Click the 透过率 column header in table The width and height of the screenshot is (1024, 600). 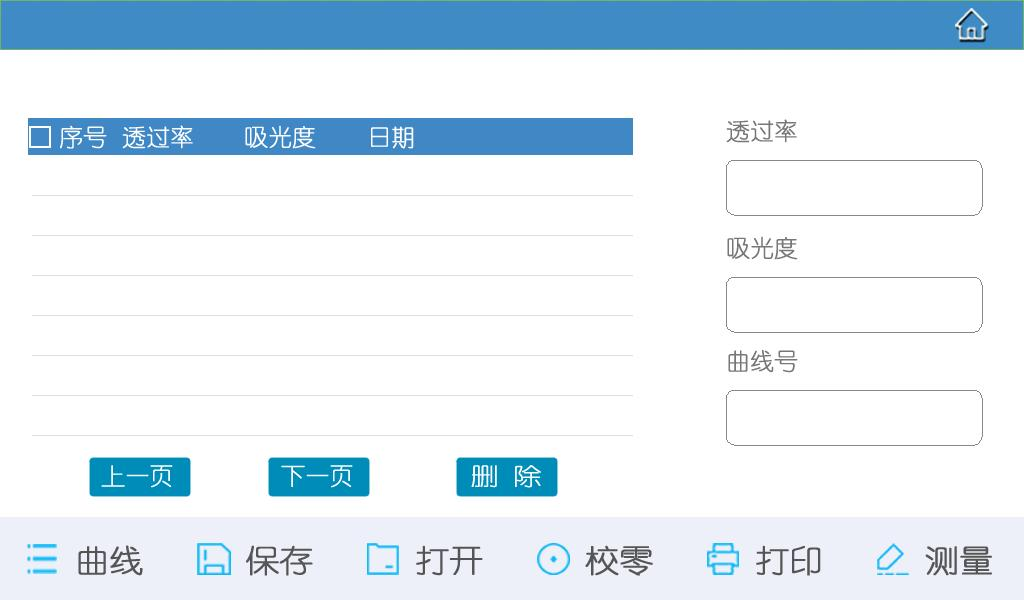(x=157, y=138)
